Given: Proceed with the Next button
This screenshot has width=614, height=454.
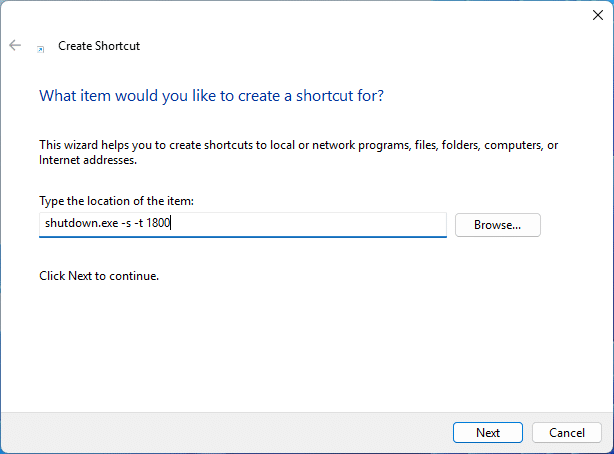Looking at the screenshot, I should tap(488, 432).
